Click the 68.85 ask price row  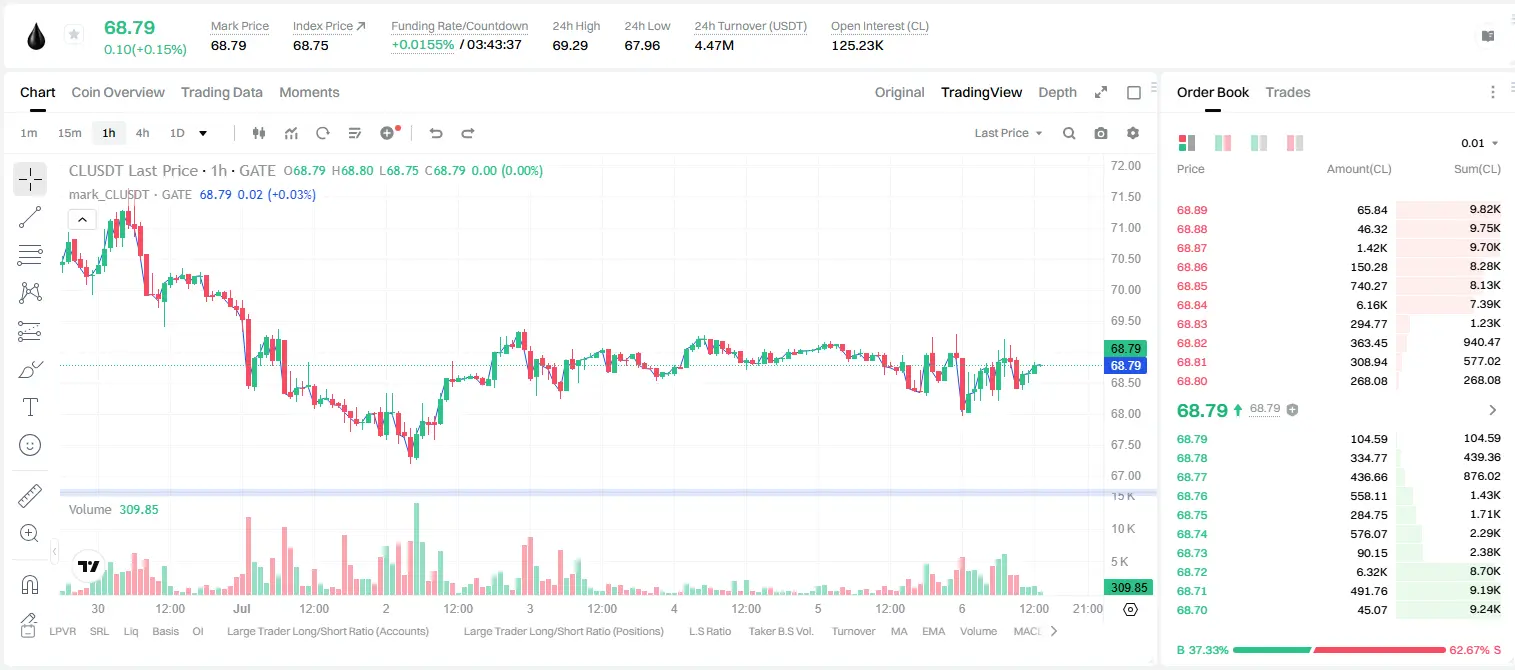1338,286
